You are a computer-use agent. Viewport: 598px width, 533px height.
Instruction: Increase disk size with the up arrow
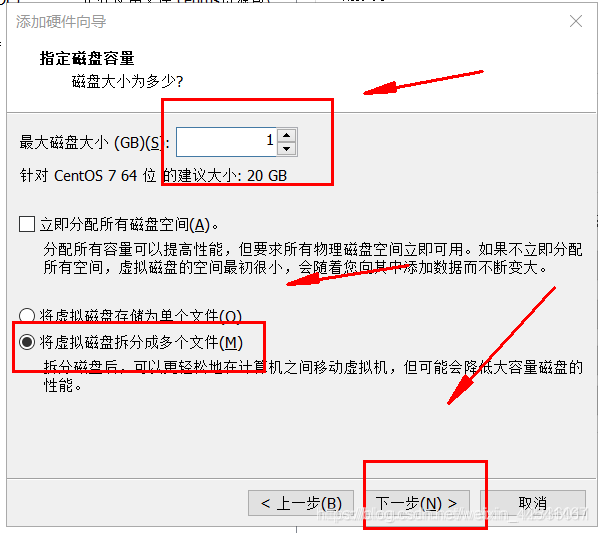(287, 135)
